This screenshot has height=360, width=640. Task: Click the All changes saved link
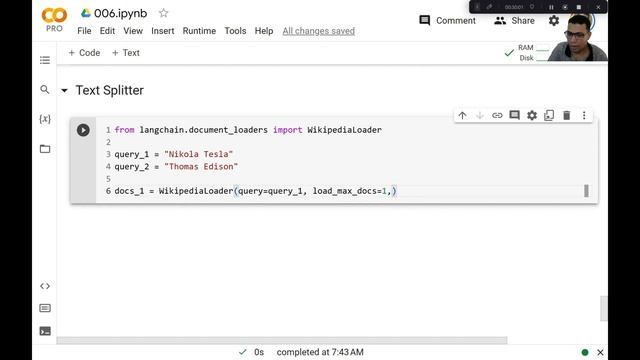click(x=318, y=31)
